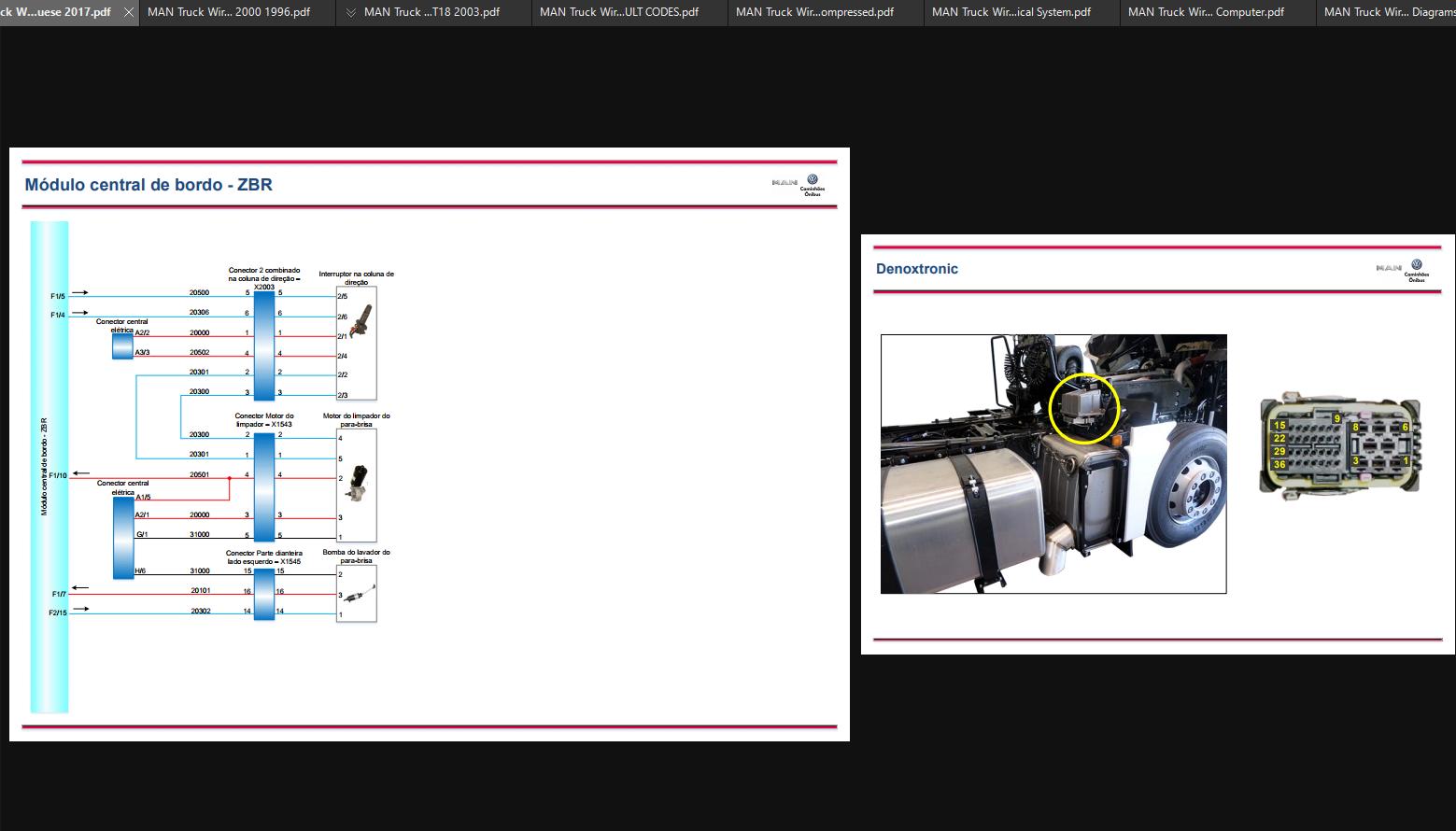
Task: Click the Denoxtronic connector pinout image
Action: coord(1340,445)
